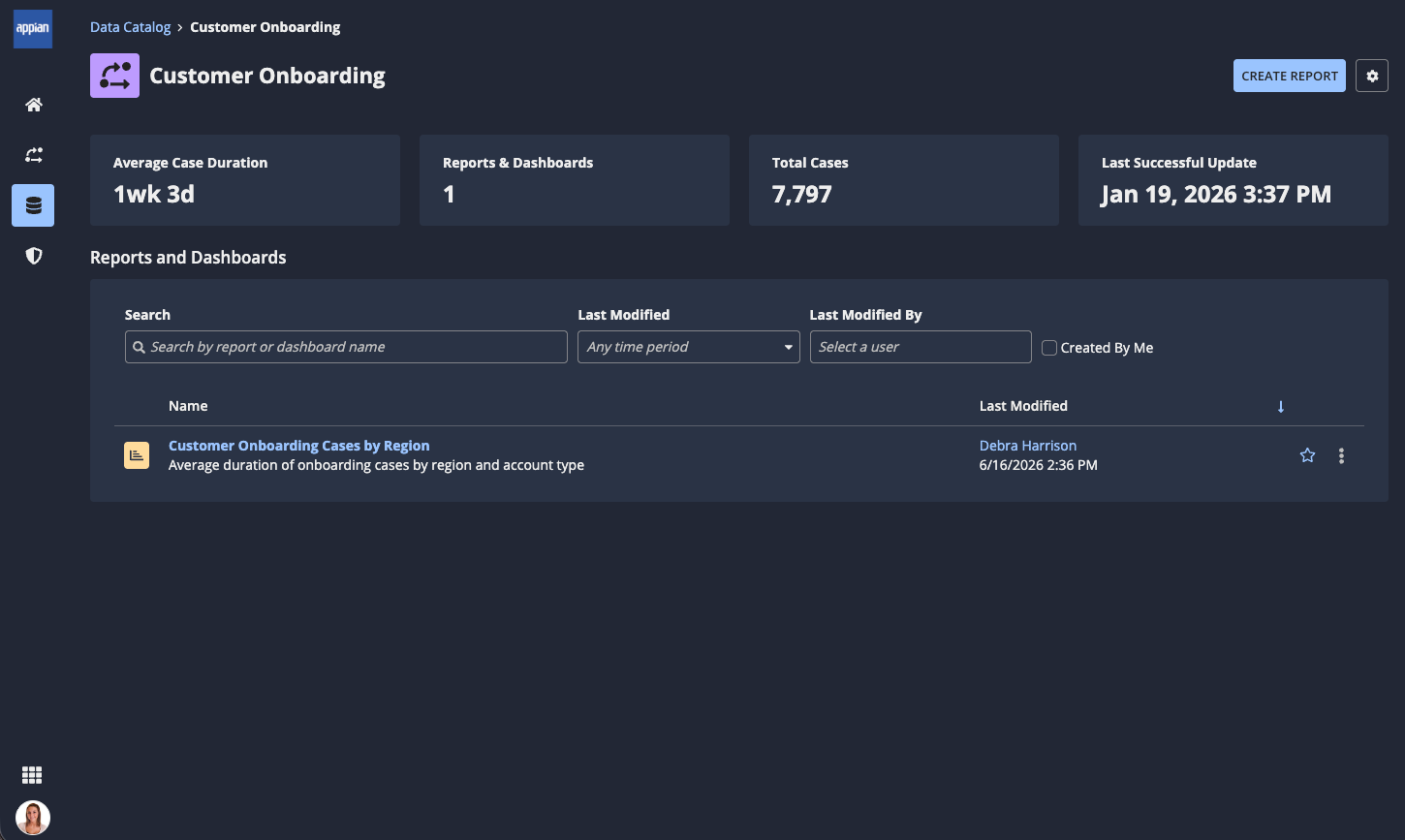Check the Created By Me checkbox

point(1049,348)
